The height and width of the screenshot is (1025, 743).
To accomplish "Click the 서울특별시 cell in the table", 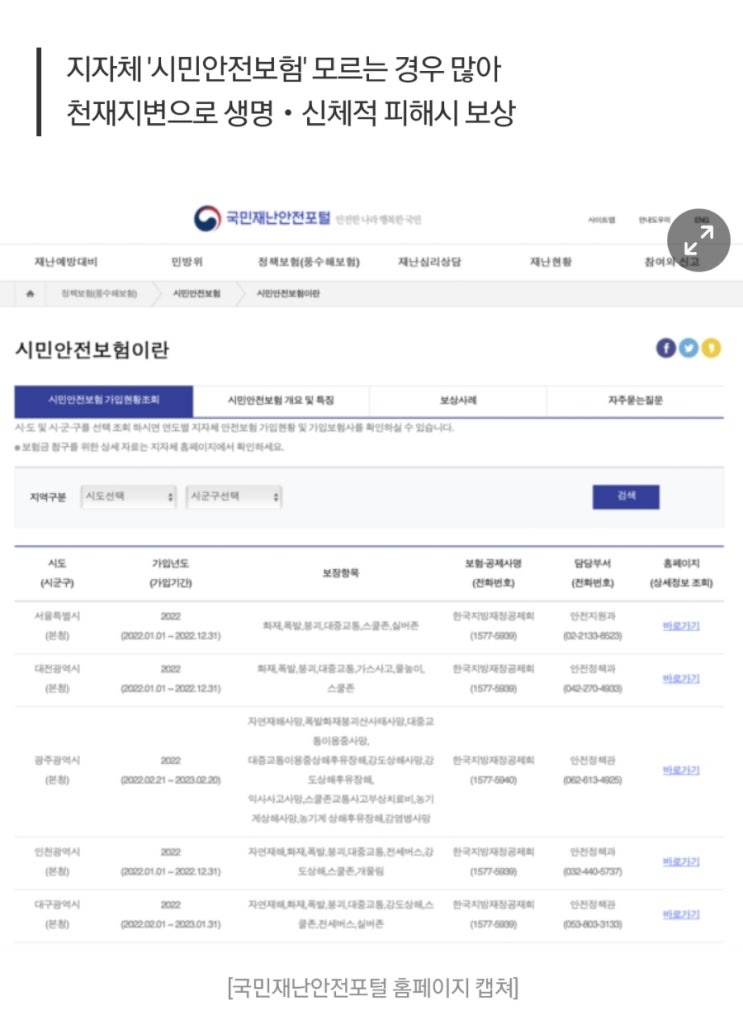I will click(x=57, y=626).
